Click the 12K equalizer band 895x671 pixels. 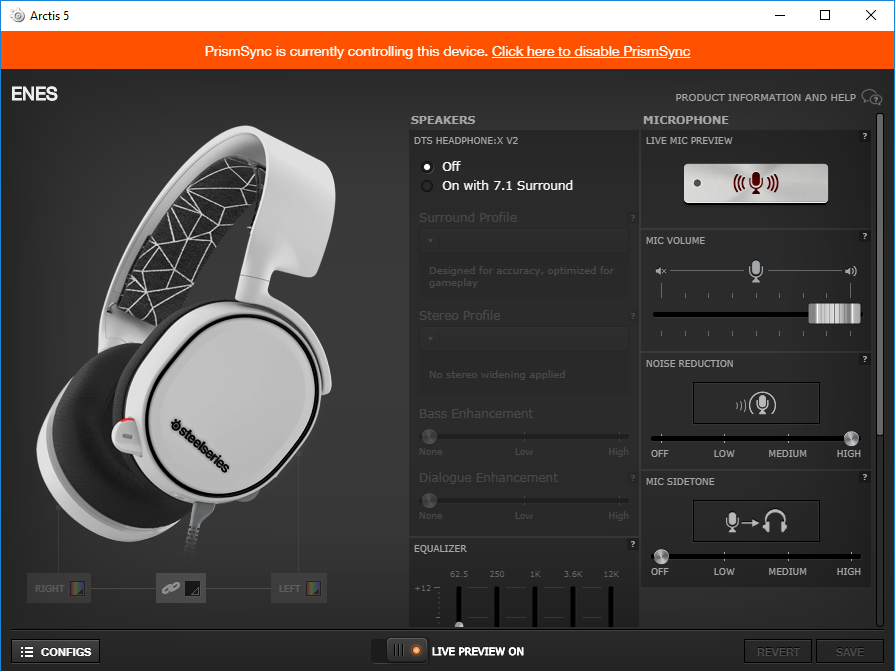point(611,606)
